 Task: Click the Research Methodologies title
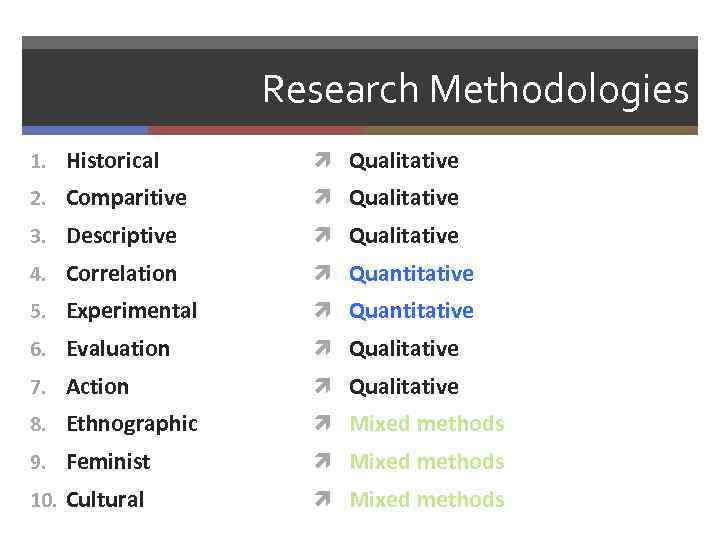click(x=475, y=90)
